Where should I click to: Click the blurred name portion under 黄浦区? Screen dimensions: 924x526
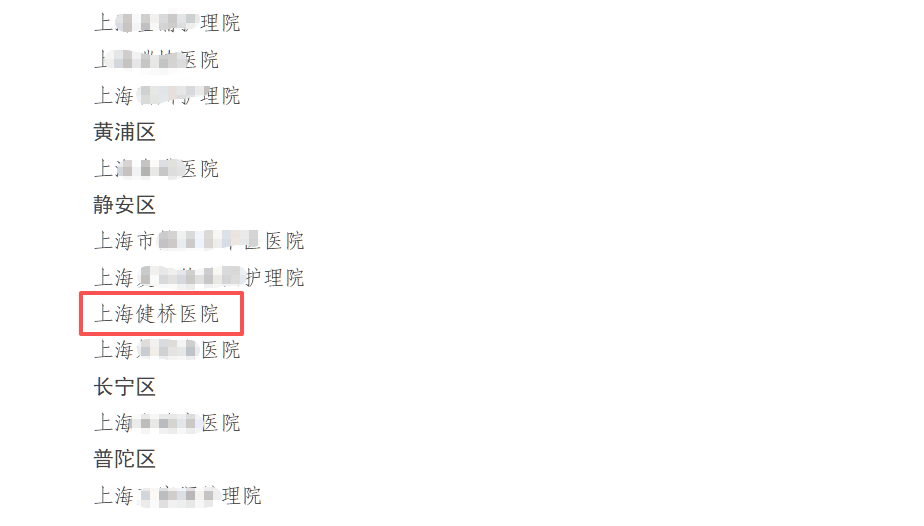[148, 168]
